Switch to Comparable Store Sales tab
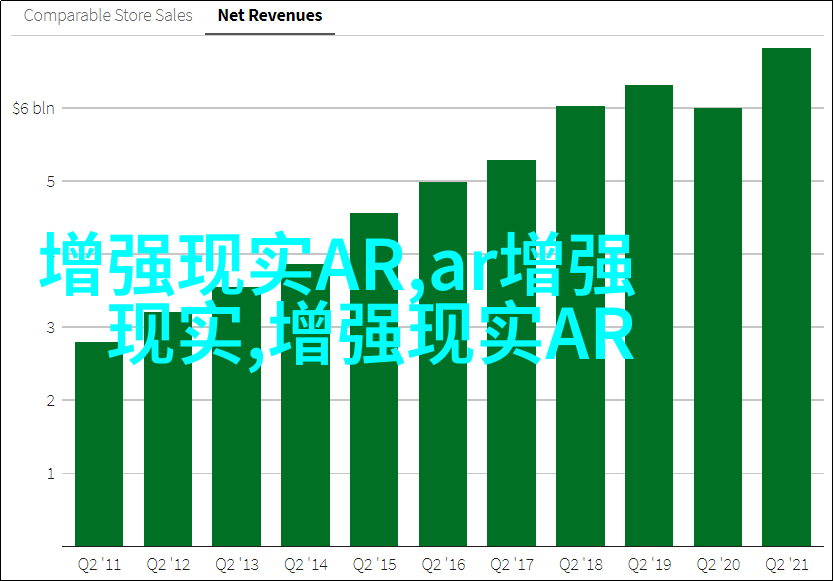The width and height of the screenshot is (834, 581). tap(108, 15)
